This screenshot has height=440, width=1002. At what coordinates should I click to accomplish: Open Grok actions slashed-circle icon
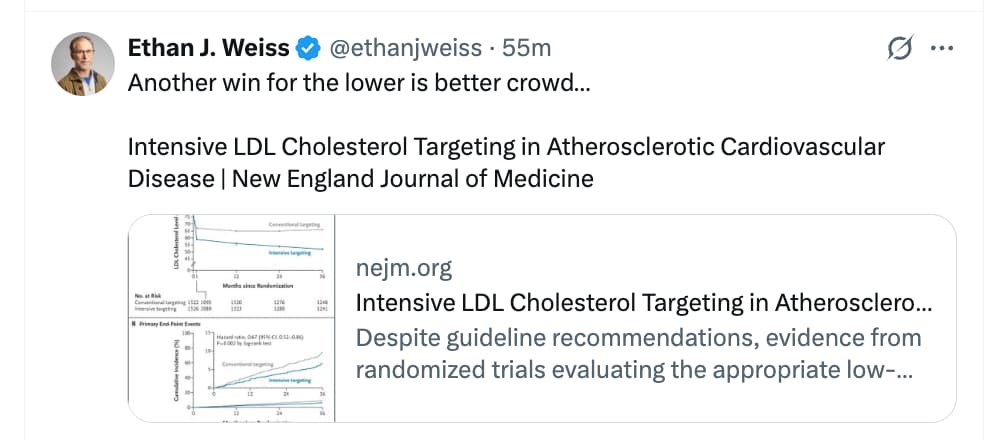coord(898,48)
